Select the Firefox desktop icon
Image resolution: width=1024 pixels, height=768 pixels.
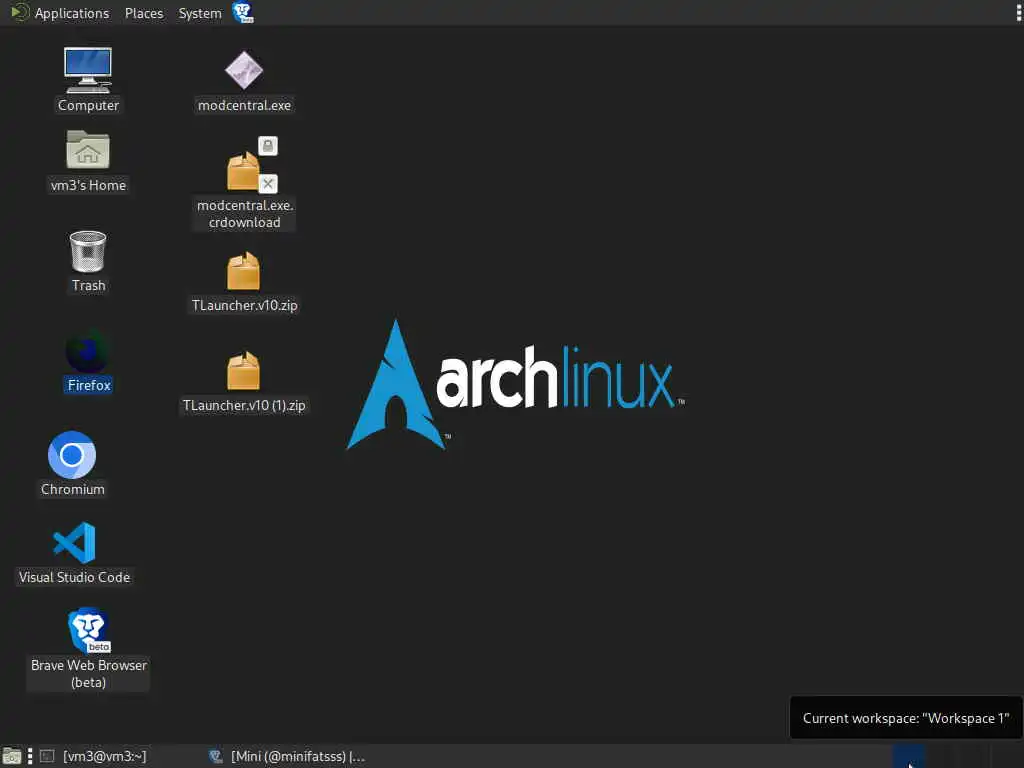click(x=88, y=351)
